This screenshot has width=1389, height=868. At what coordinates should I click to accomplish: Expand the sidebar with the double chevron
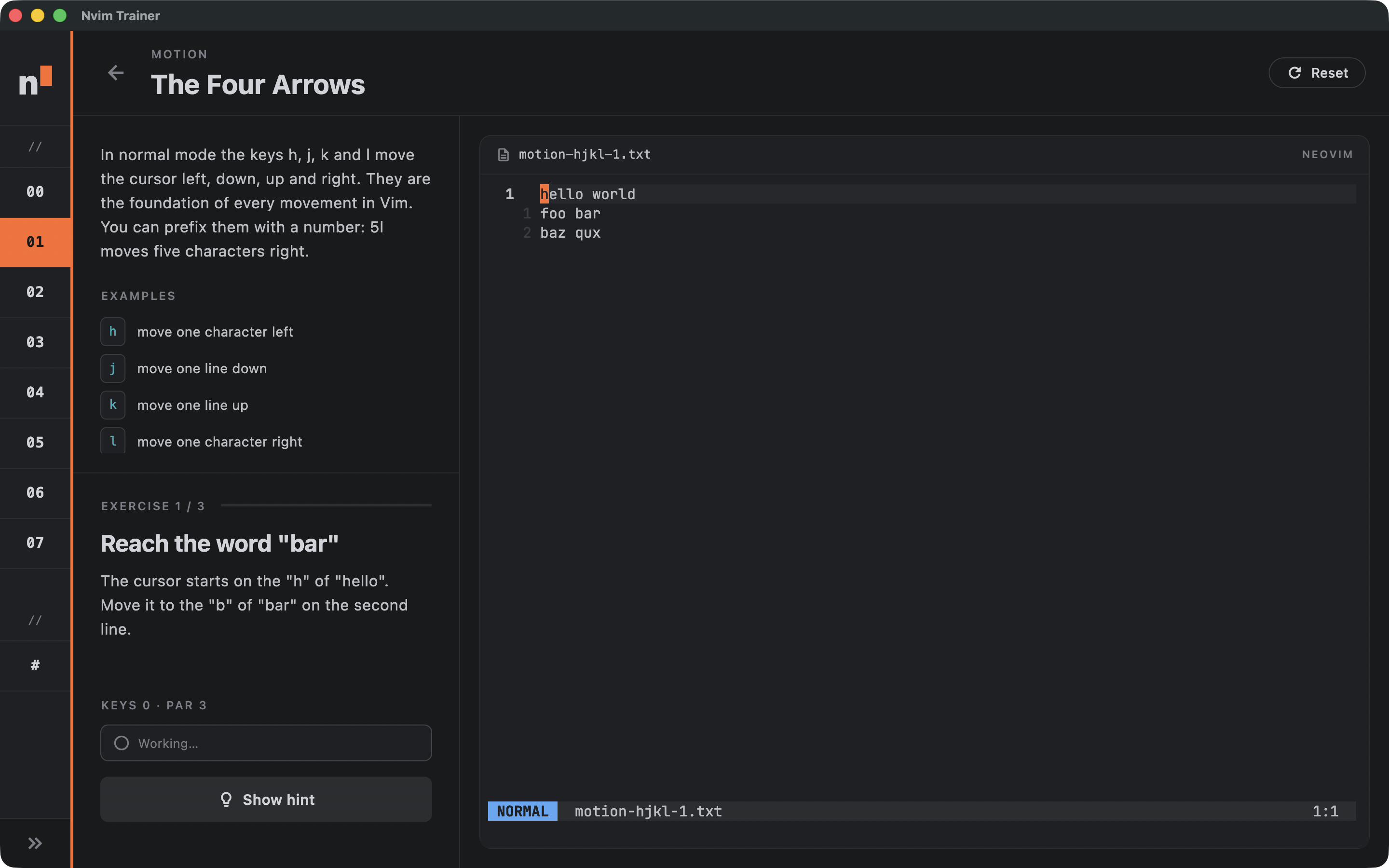pos(35,843)
